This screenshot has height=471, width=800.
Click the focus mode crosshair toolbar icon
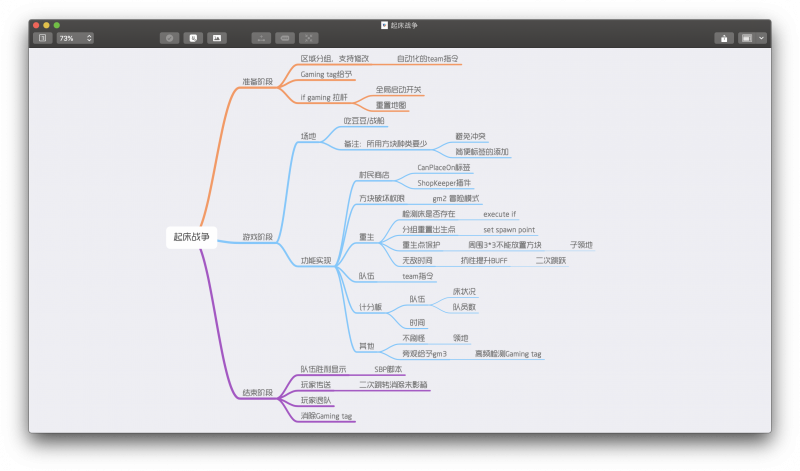pos(309,38)
